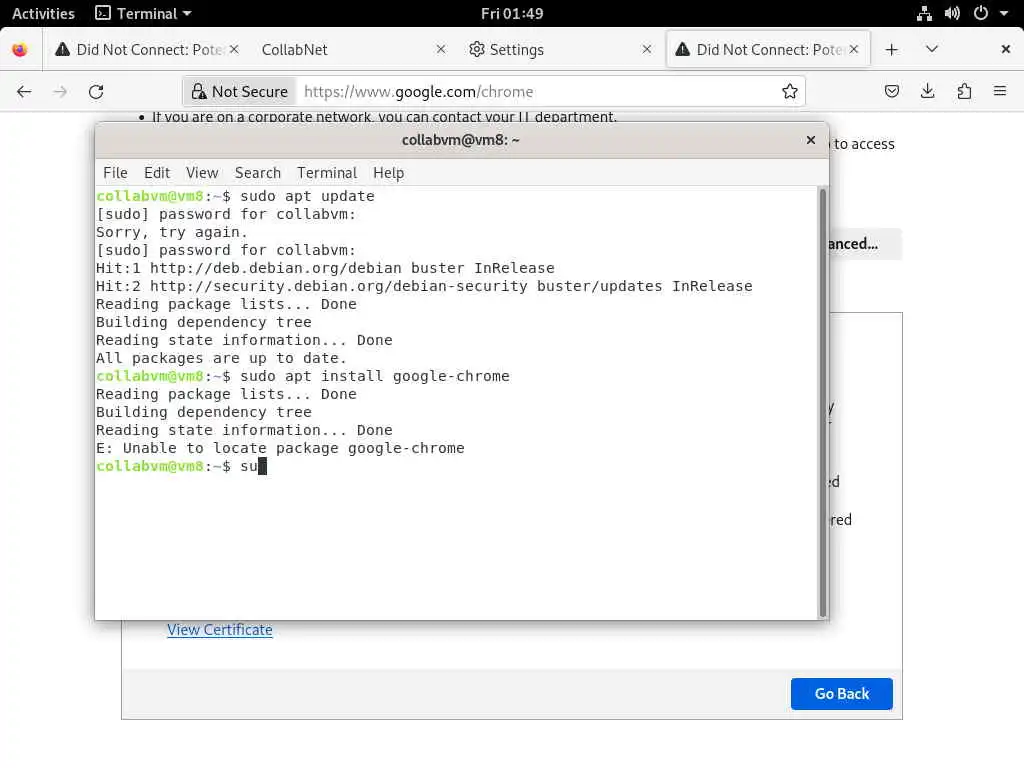This screenshot has height=768, width=1024.
Task: Open the terminal Search menu
Action: (257, 173)
